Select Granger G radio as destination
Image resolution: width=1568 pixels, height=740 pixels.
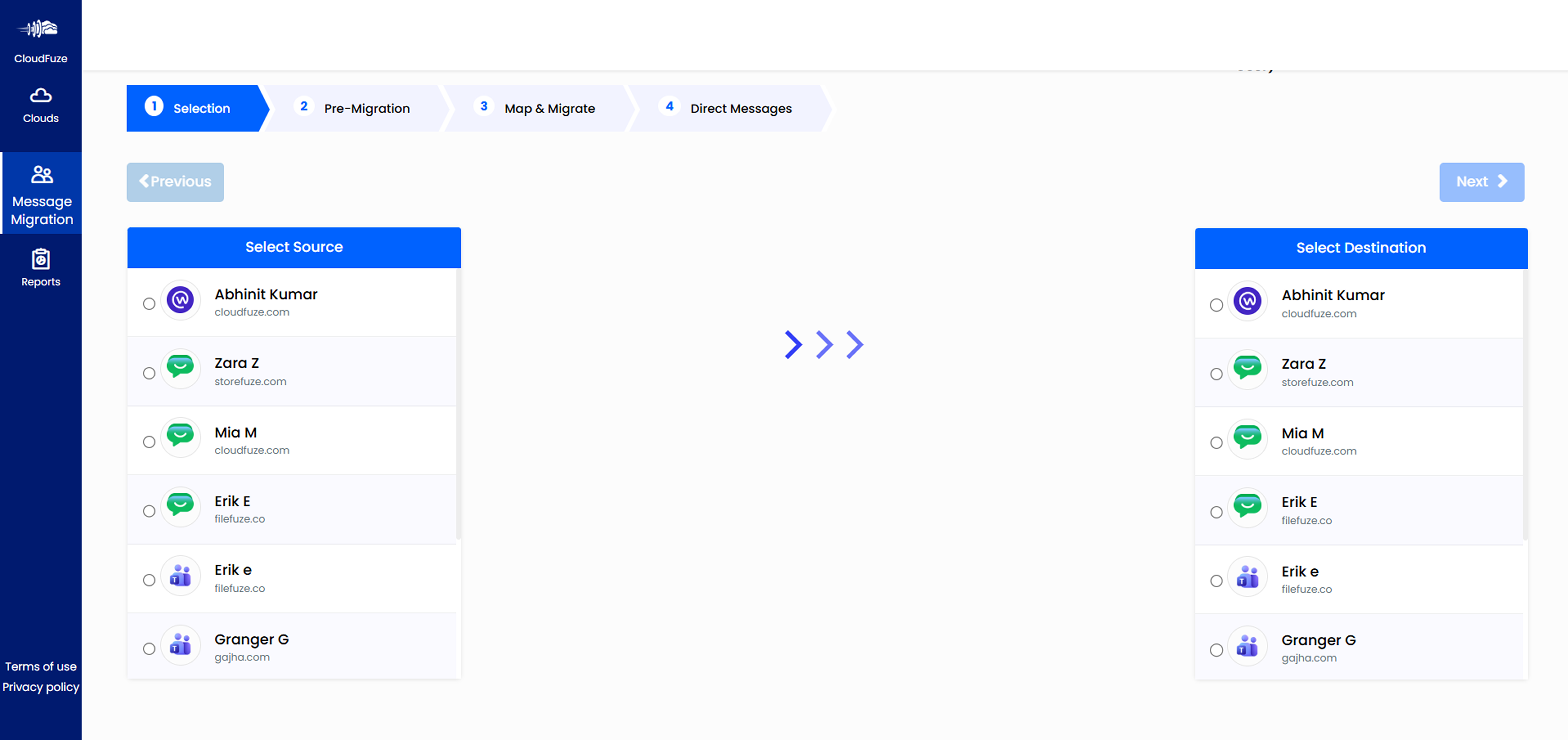point(1216,651)
